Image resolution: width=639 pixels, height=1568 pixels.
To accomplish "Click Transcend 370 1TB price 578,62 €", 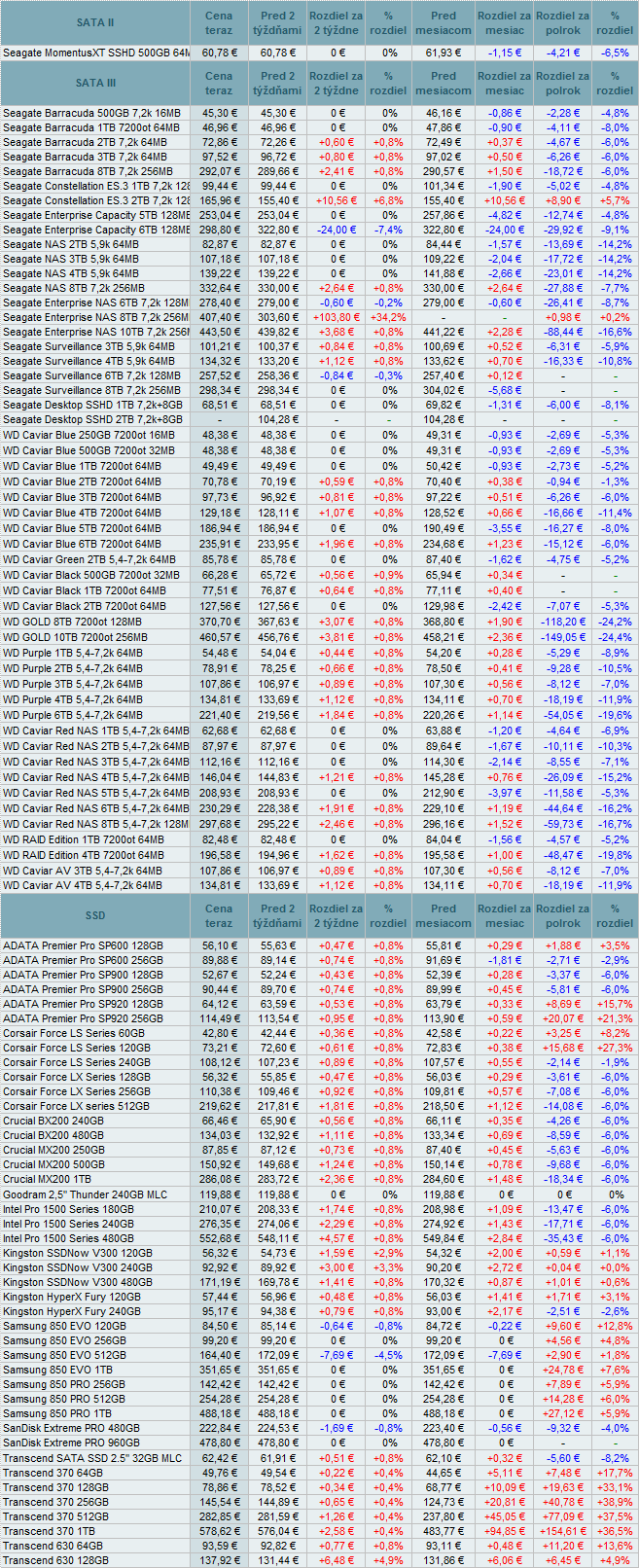I will 219,1531.
